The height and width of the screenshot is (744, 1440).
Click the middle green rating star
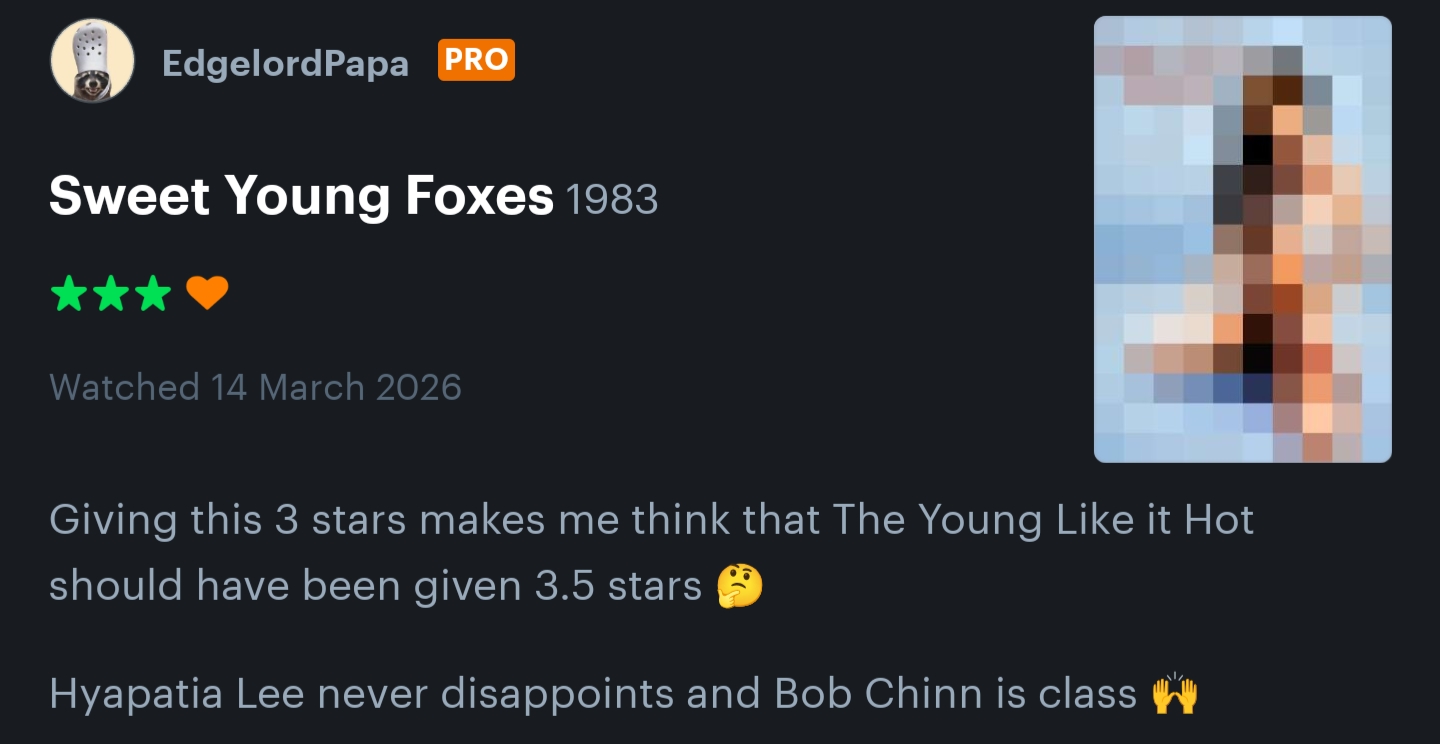click(110, 294)
